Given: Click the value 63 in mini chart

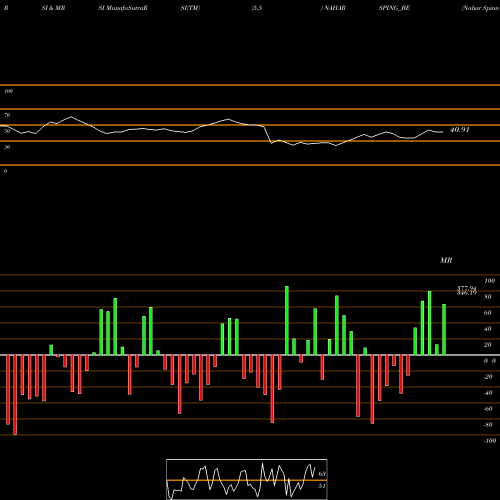Looking at the screenshot, I should (322, 474).
